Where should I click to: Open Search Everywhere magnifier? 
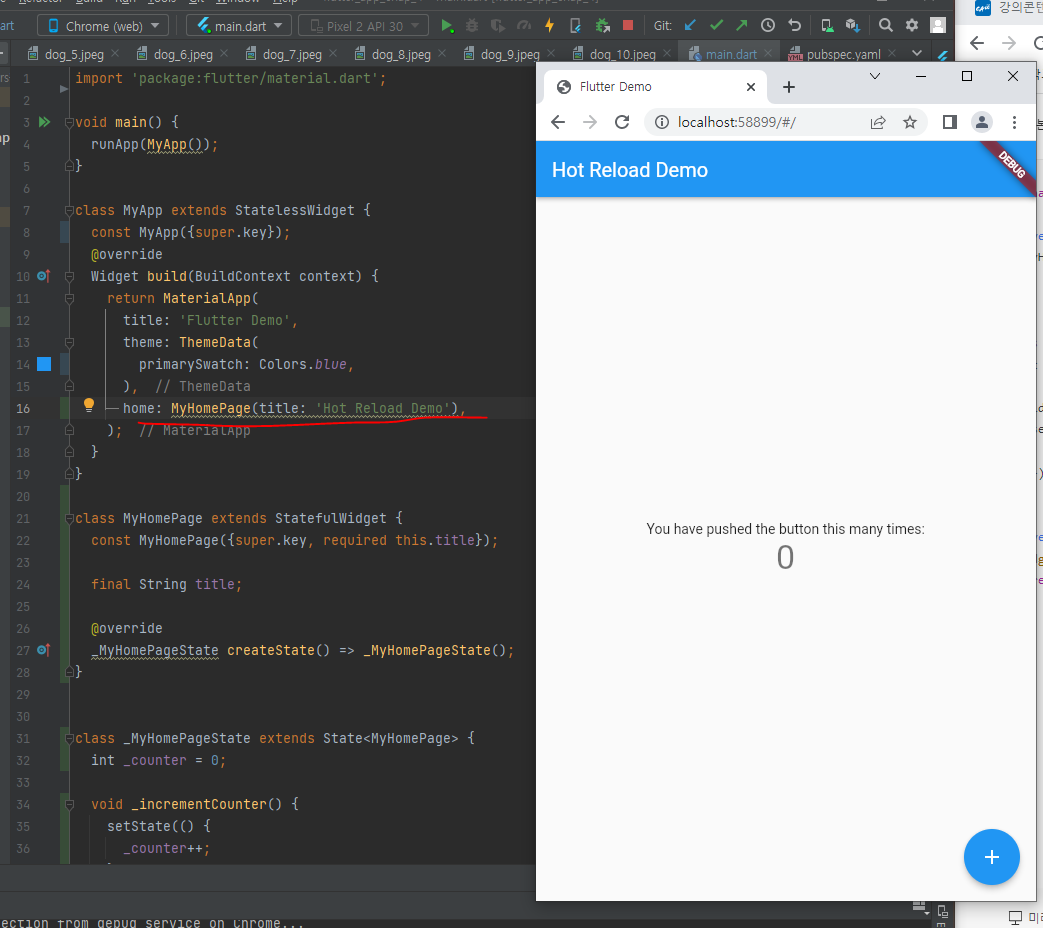885,25
